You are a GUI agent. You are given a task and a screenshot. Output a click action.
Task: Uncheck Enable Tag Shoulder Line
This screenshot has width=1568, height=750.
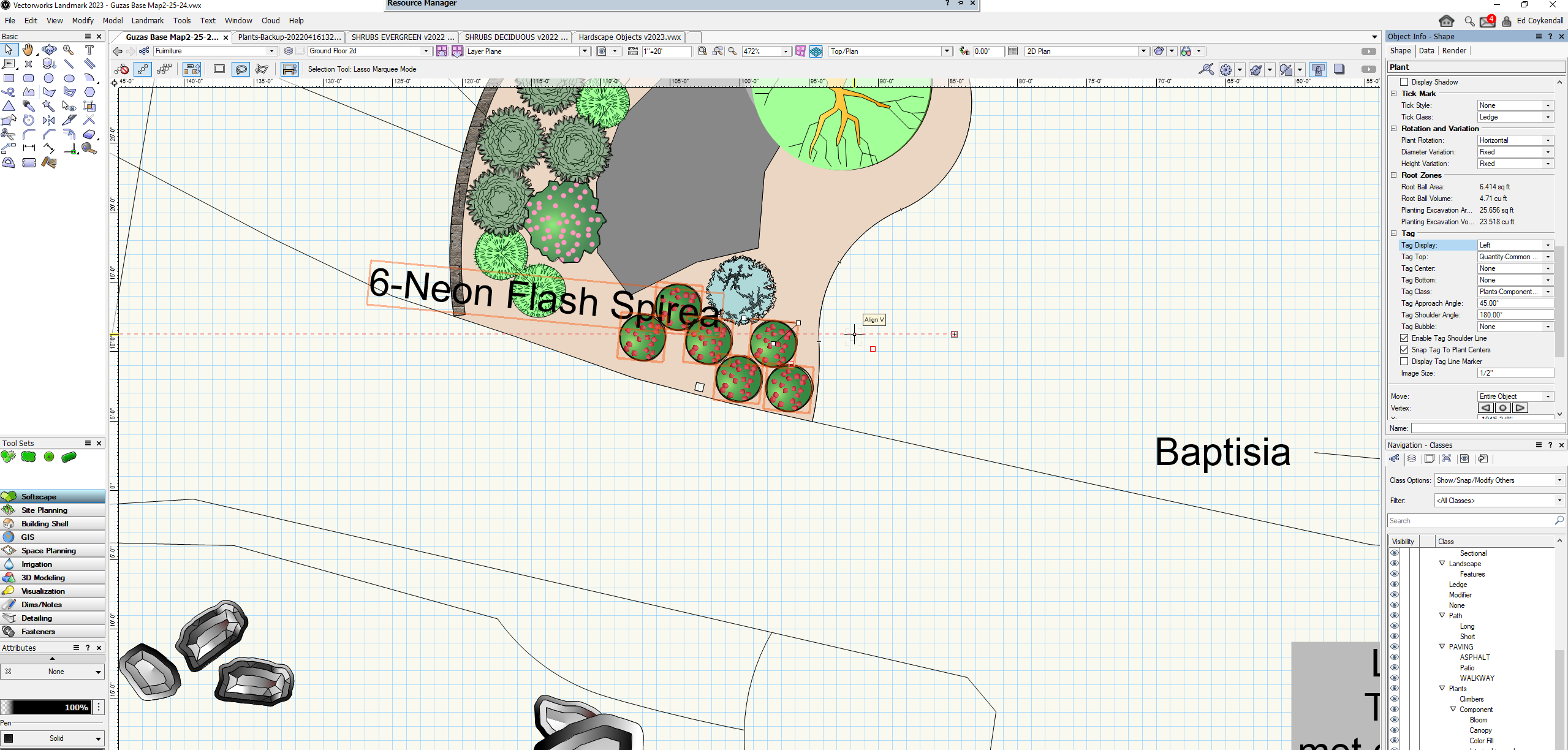(1404, 338)
